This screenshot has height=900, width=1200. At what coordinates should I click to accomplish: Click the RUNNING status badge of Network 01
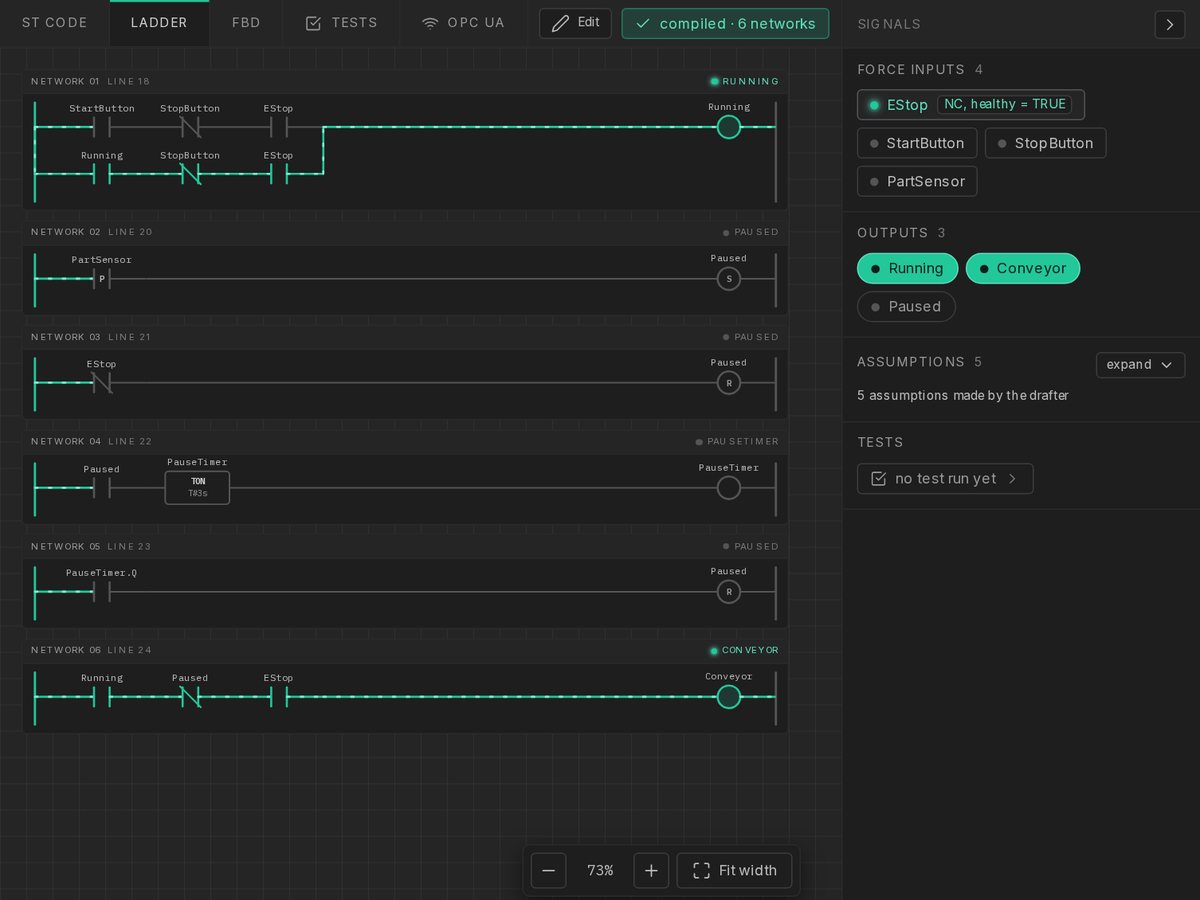[x=744, y=82]
